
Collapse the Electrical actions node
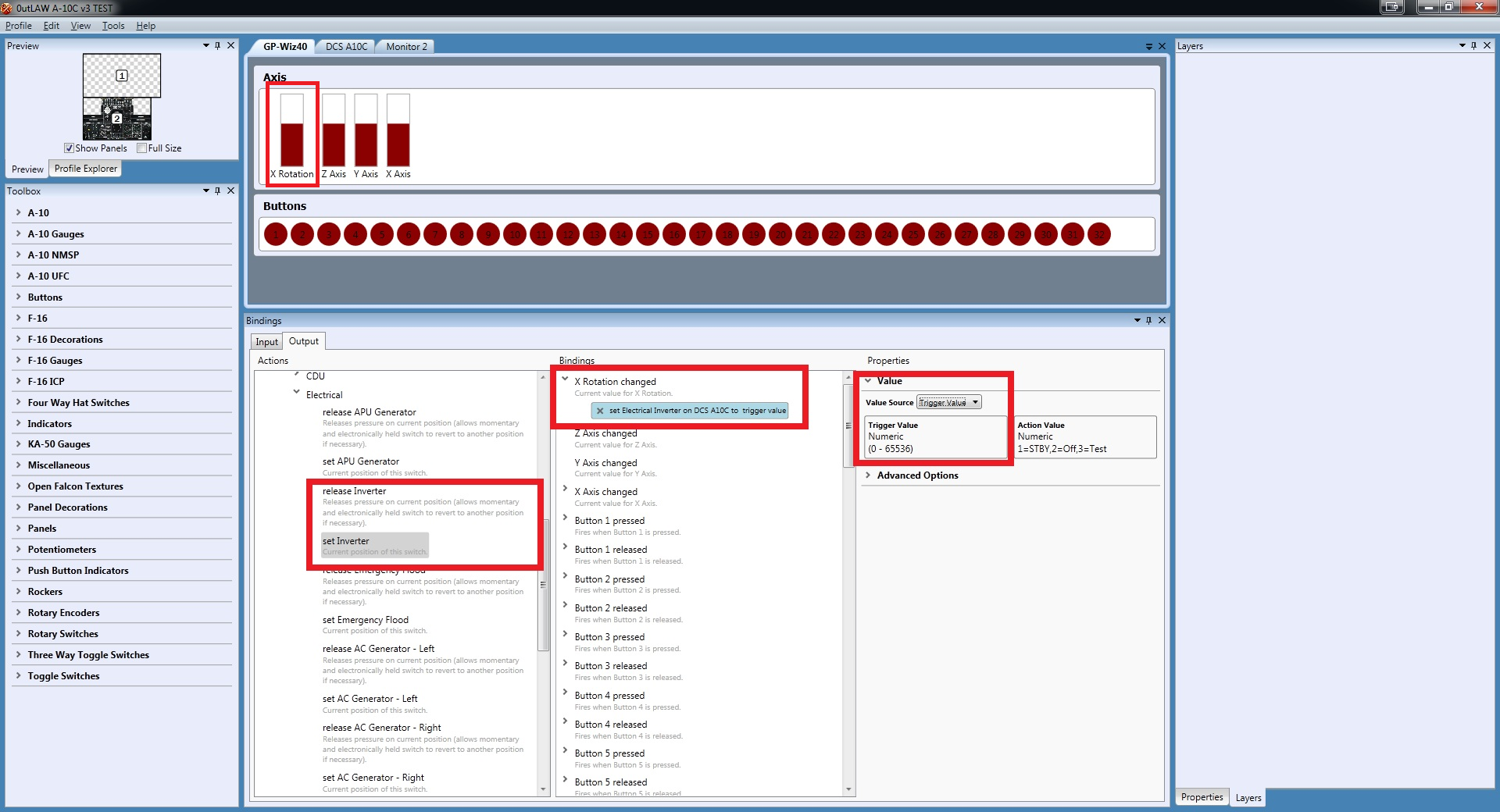click(297, 393)
